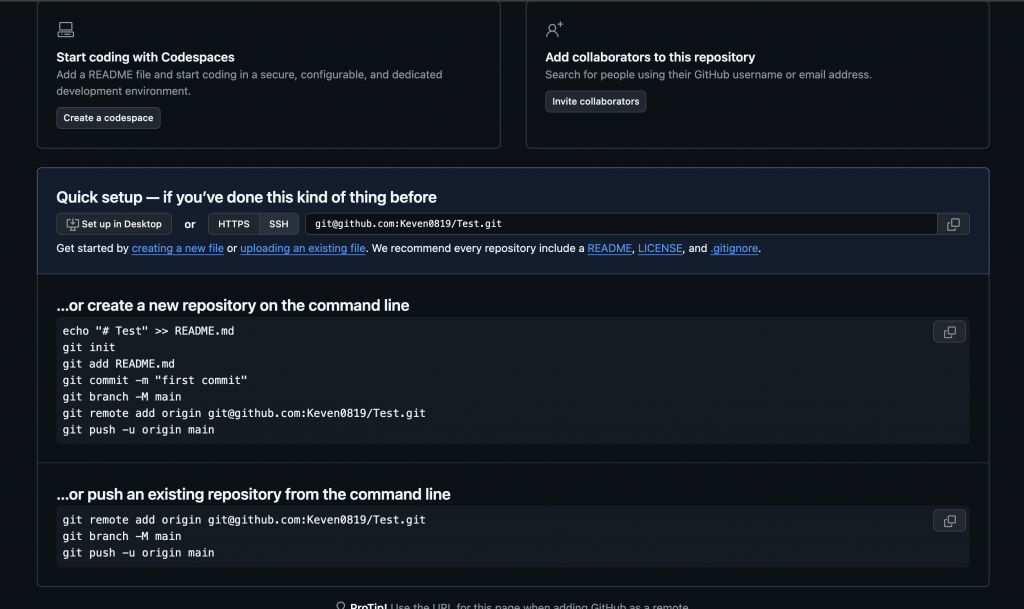Click the echo "# Test" README.md code line
This screenshot has width=1024, height=609.
click(148, 331)
